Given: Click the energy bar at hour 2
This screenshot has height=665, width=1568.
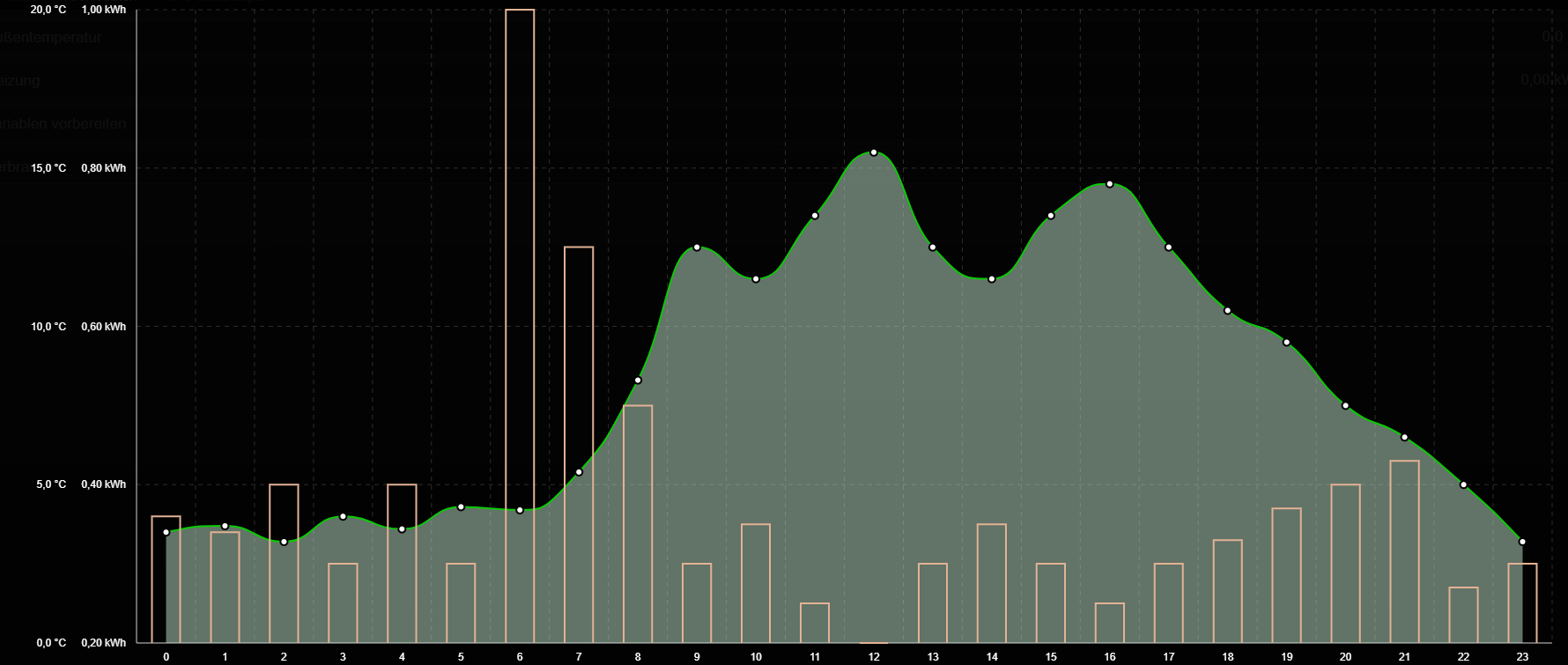Looking at the screenshot, I should click(284, 564).
